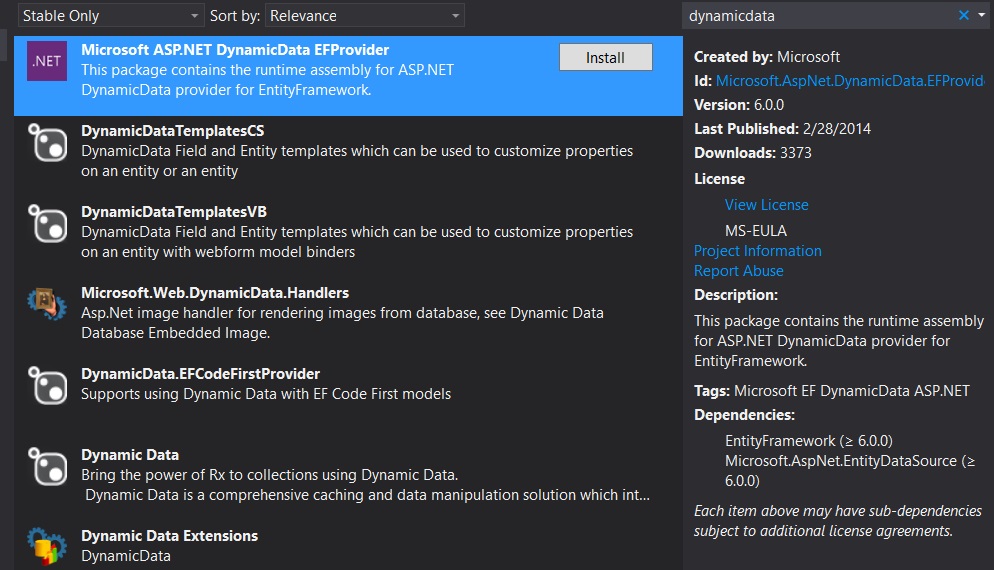994x570 pixels.
Task: Click the Dynamic Data package icon
Action: [x=48, y=466]
